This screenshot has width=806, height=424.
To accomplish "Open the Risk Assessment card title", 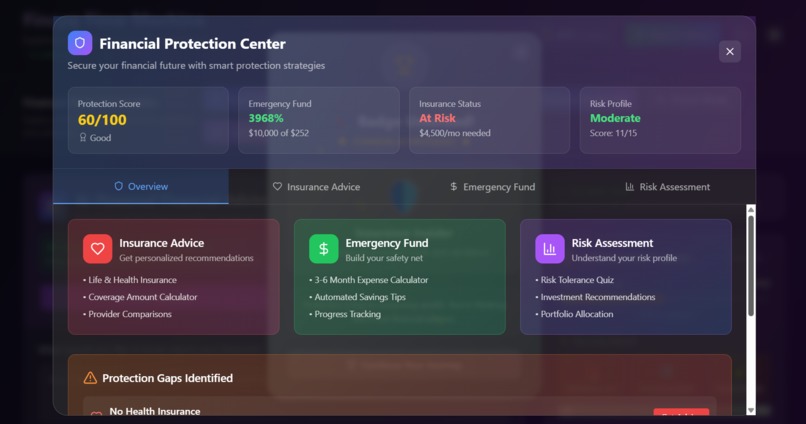I will [612, 243].
